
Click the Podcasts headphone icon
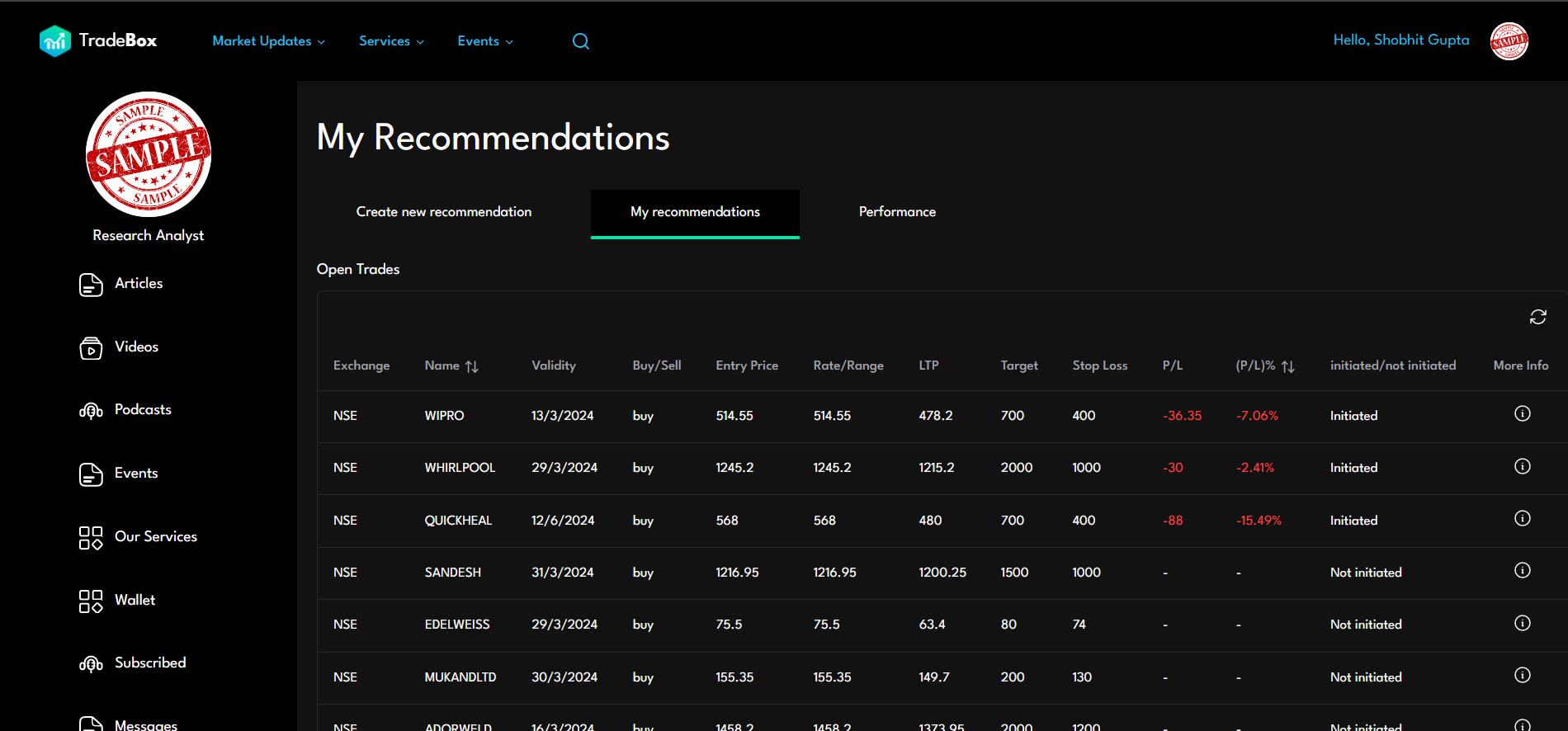(91, 411)
